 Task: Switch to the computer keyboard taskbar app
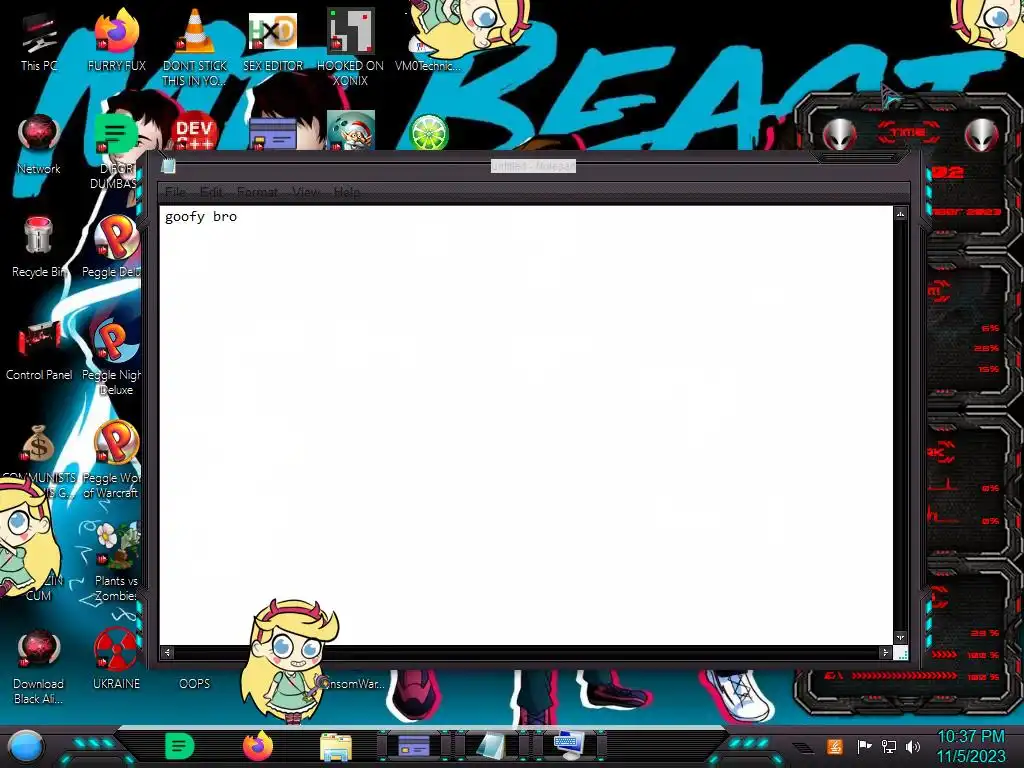pyautogui.click(x=569, y=746)
